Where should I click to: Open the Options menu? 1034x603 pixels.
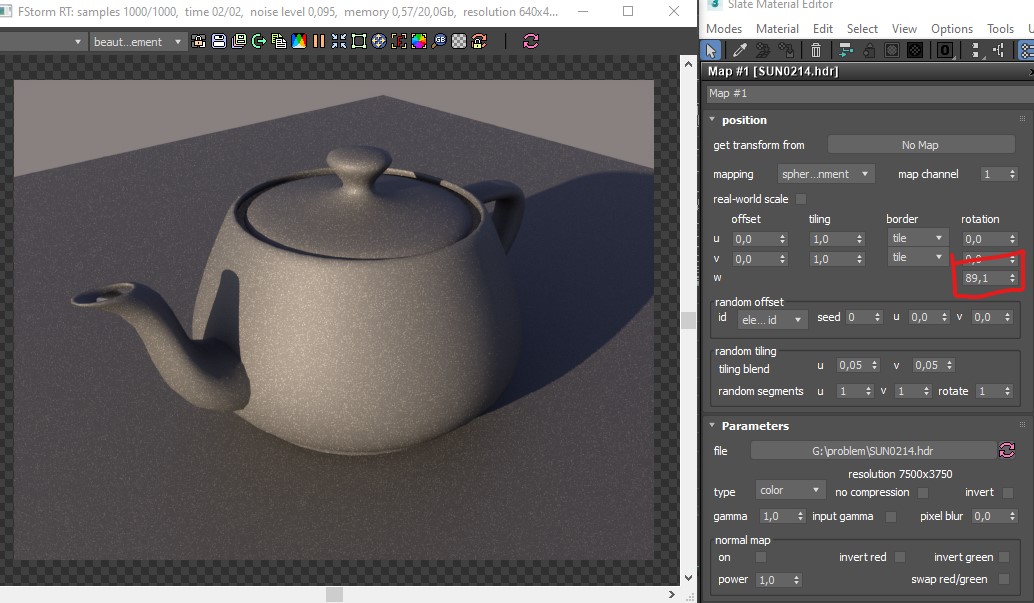952,28
